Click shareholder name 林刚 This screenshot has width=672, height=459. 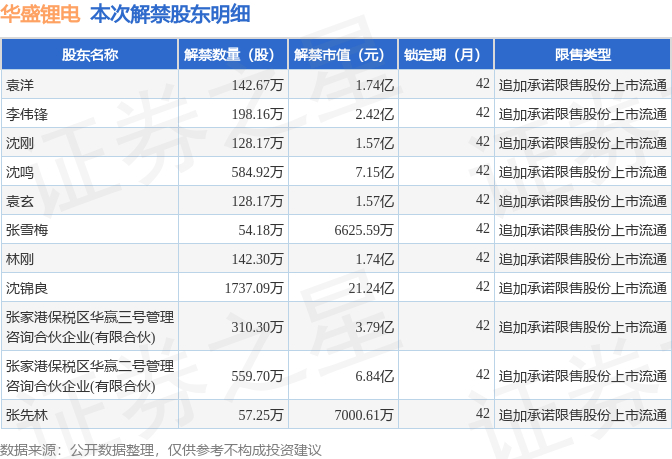20,259
